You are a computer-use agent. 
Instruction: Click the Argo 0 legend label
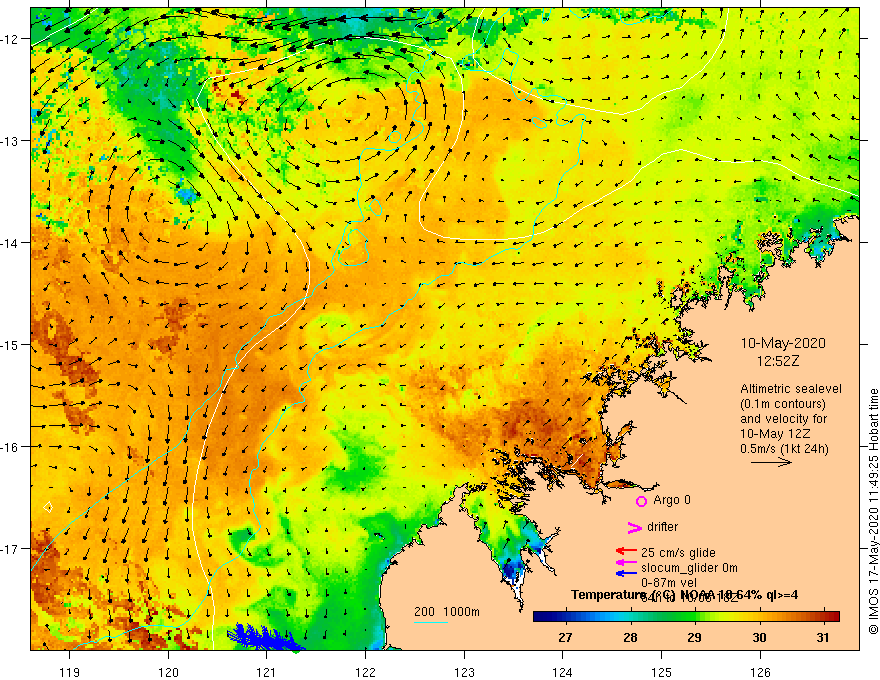(672, 500)
